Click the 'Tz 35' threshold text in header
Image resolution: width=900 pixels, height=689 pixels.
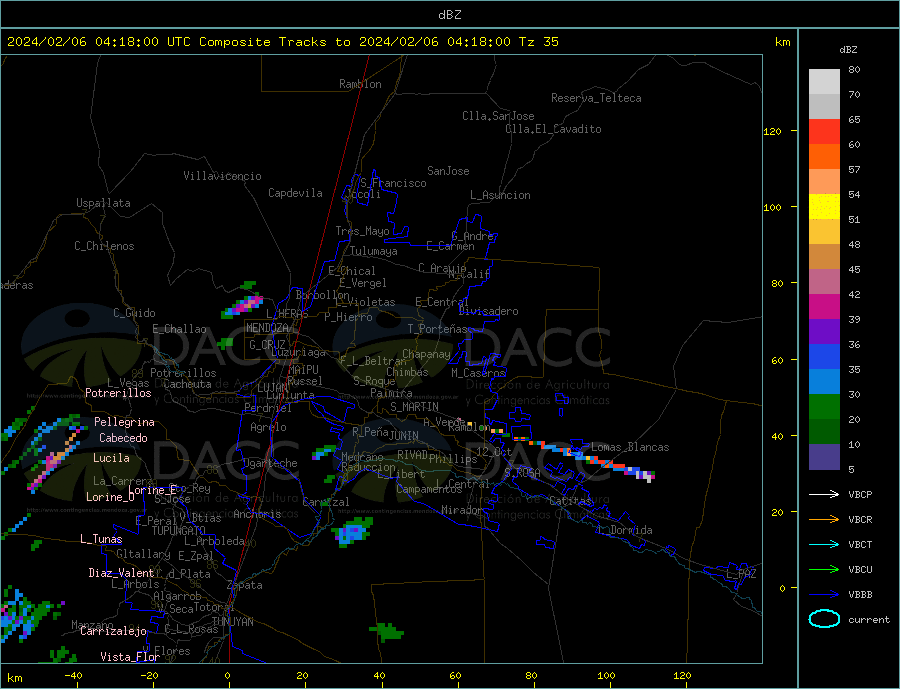[538, 42]
